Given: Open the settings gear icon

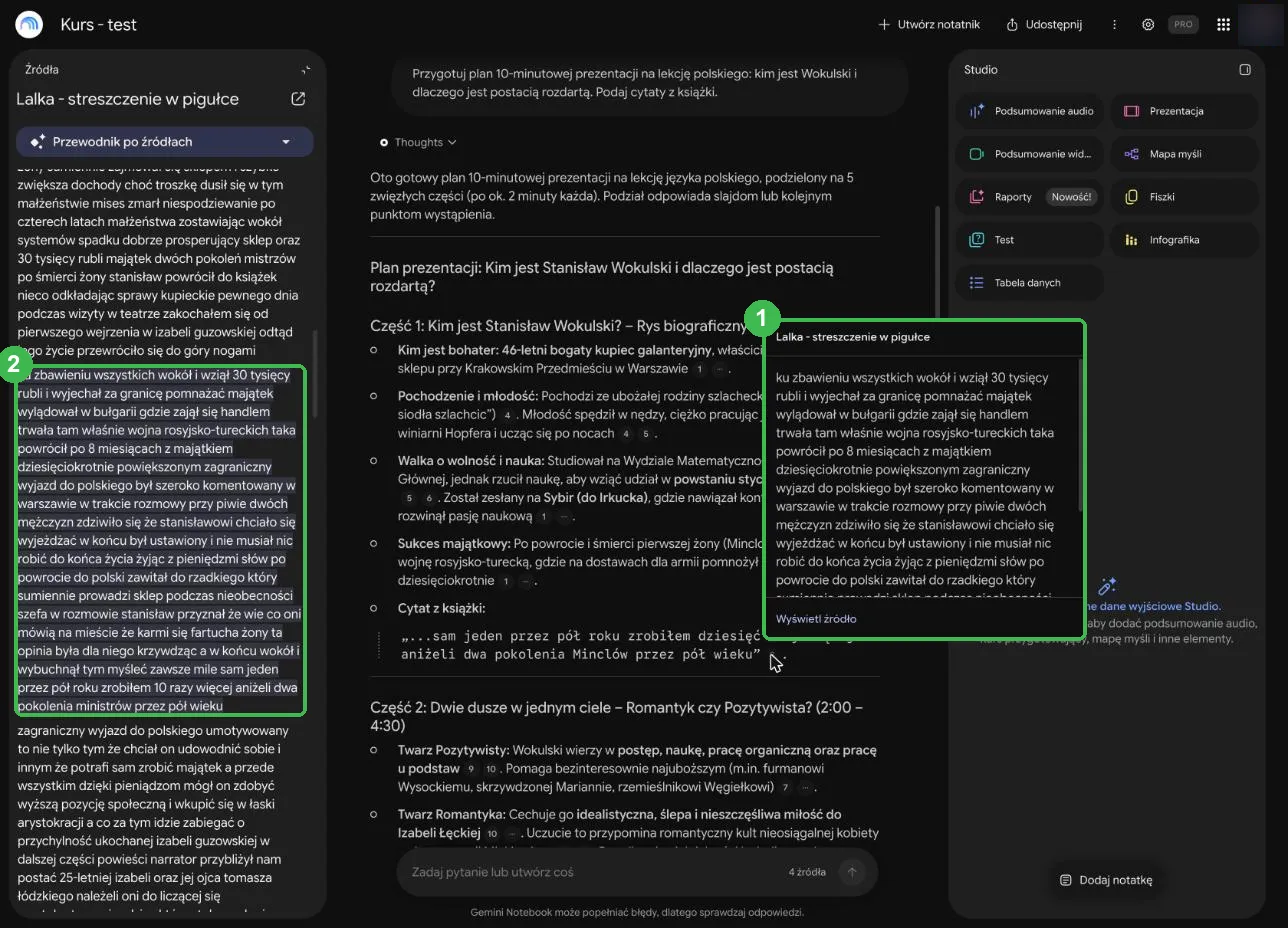Looking at the screenshot, I should point(1148,24).
